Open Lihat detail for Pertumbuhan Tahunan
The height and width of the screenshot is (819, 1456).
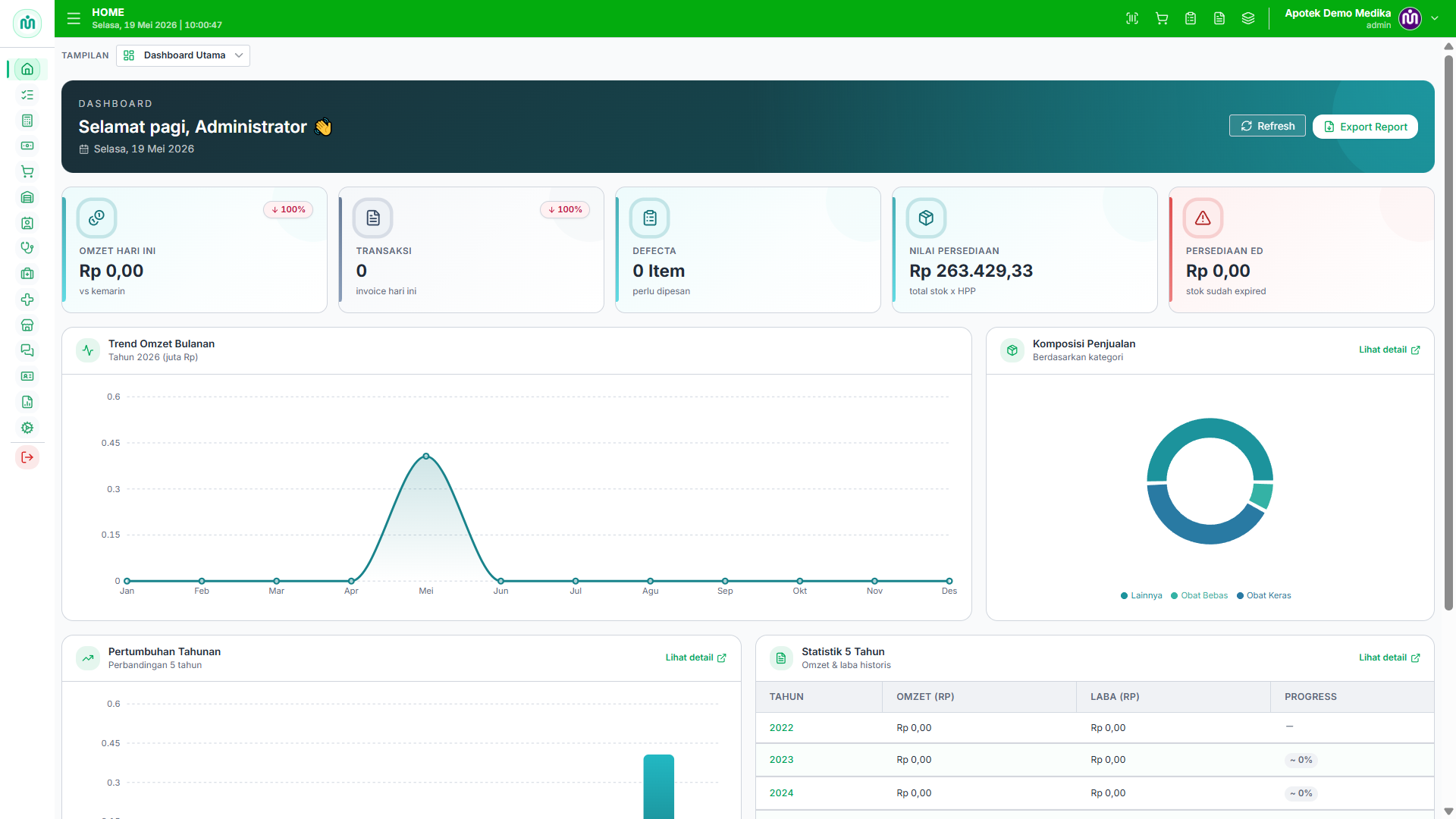pyautogui.click(x=696, y=657)
